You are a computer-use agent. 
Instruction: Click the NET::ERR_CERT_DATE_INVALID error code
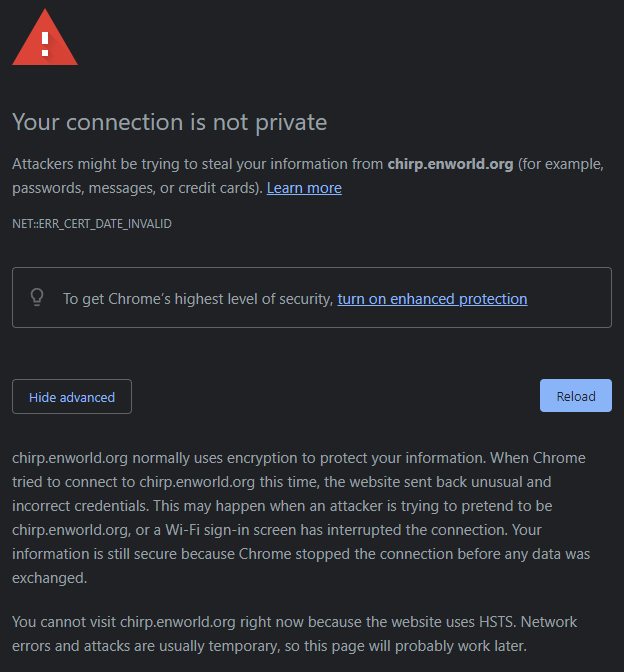pos(92,224)
